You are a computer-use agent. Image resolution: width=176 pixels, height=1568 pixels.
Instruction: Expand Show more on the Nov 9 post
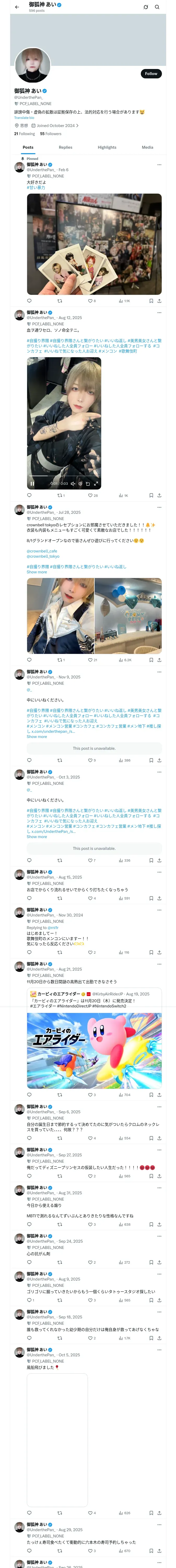pos(37,736)
